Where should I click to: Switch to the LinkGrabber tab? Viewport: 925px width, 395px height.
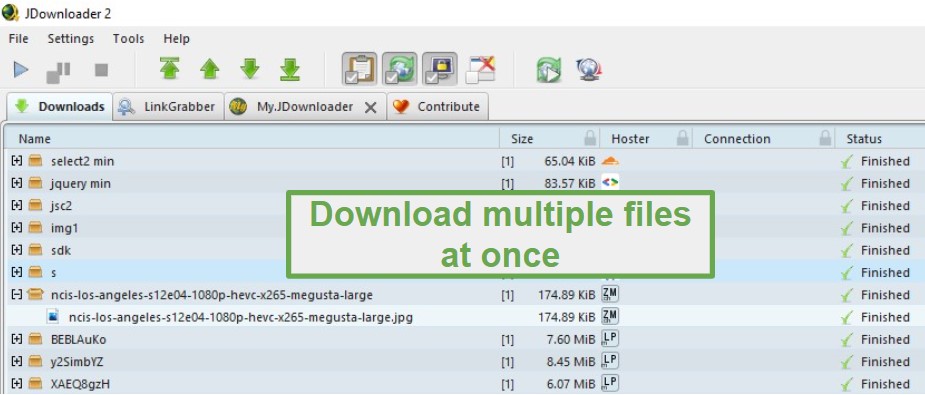pyautogui.click(x=168, y=107)
